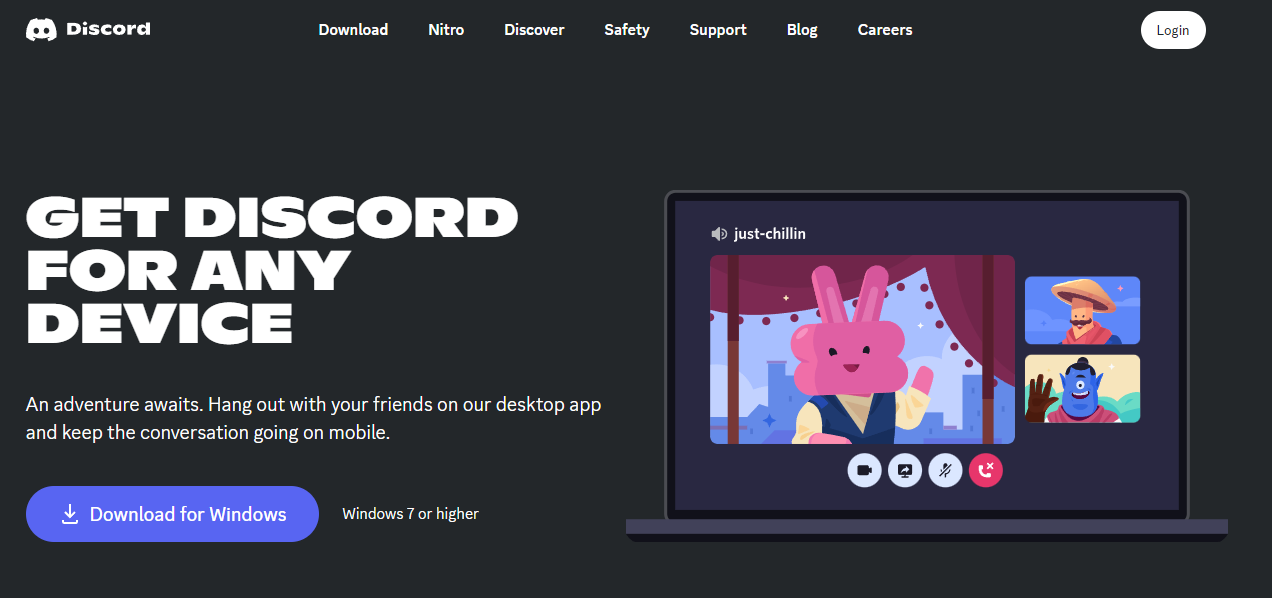This screenshot has height=598, width=1272.
Task: Click the Login button
Action: [1173, 30]
